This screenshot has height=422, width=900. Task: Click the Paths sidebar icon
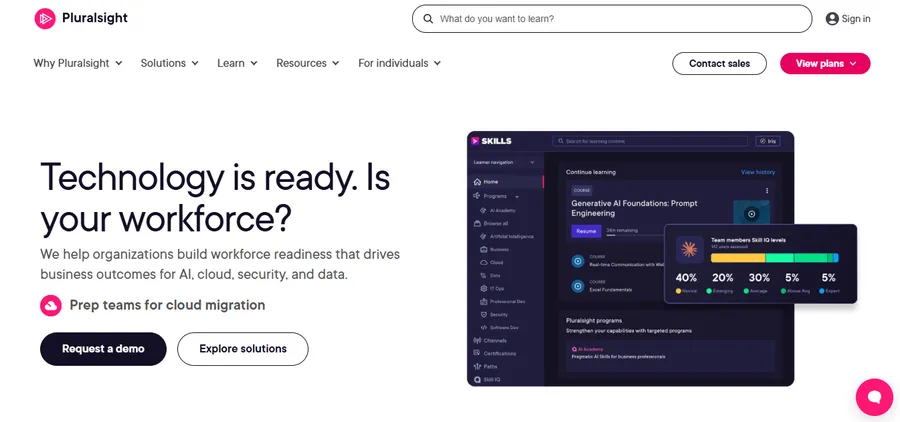click(x=477, y=366)
